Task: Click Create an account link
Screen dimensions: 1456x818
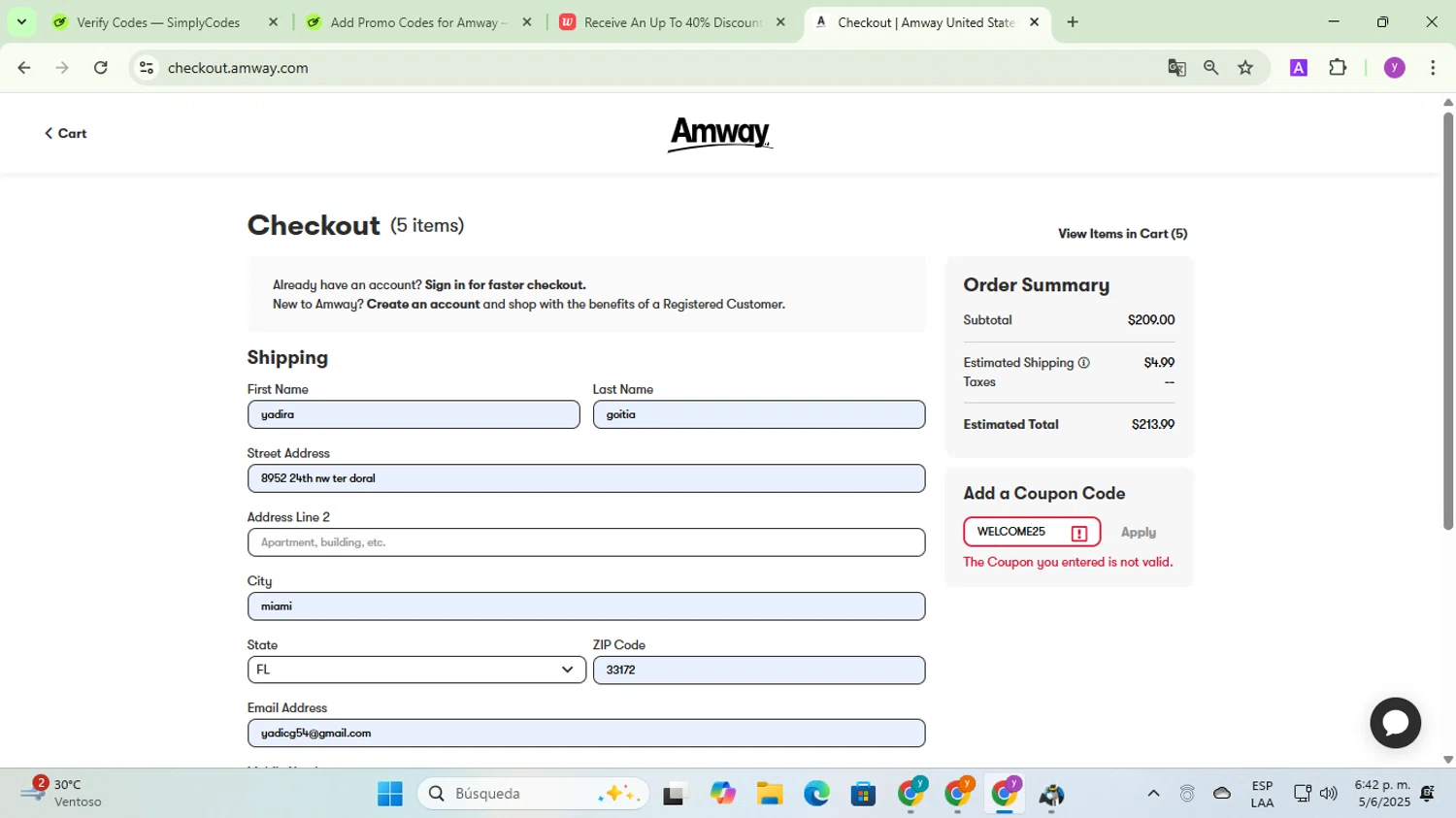Action: coord(423,305)
